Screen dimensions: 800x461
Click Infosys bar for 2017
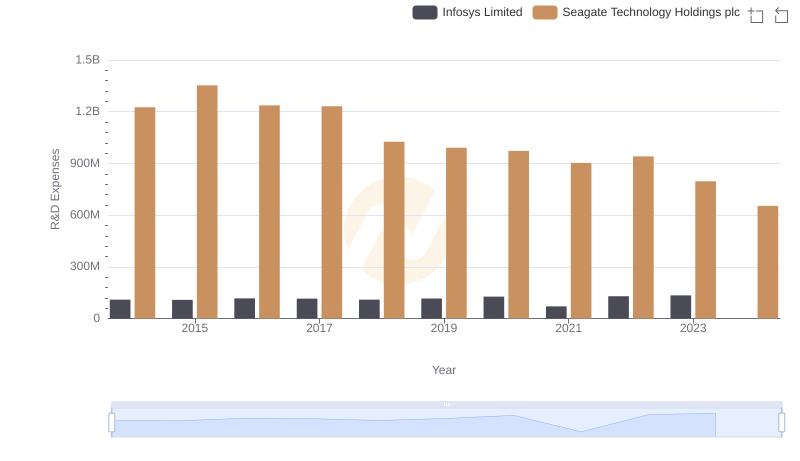[x=307, y=309]
